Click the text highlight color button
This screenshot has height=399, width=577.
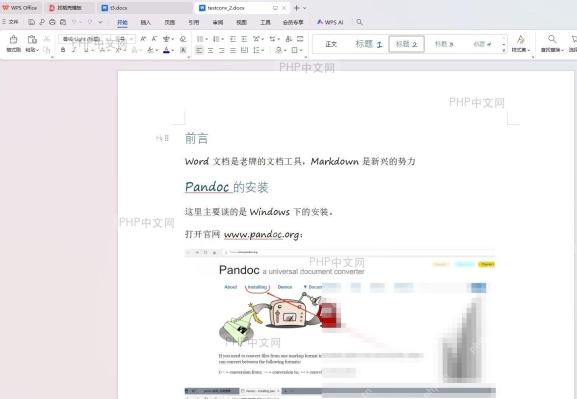(150, 50)
